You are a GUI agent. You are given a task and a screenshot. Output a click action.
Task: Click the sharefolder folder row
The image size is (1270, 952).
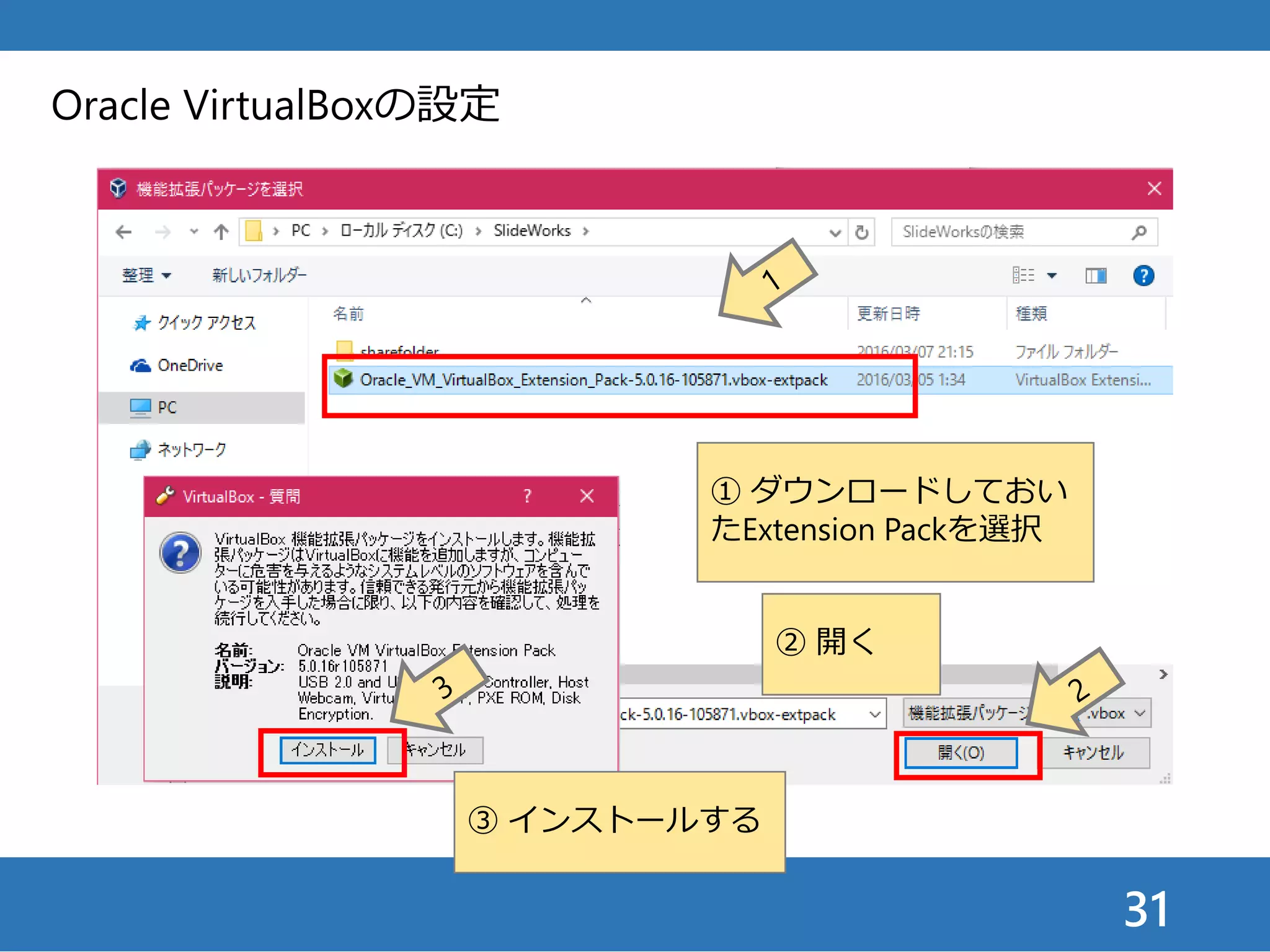(x=750, y=351)
